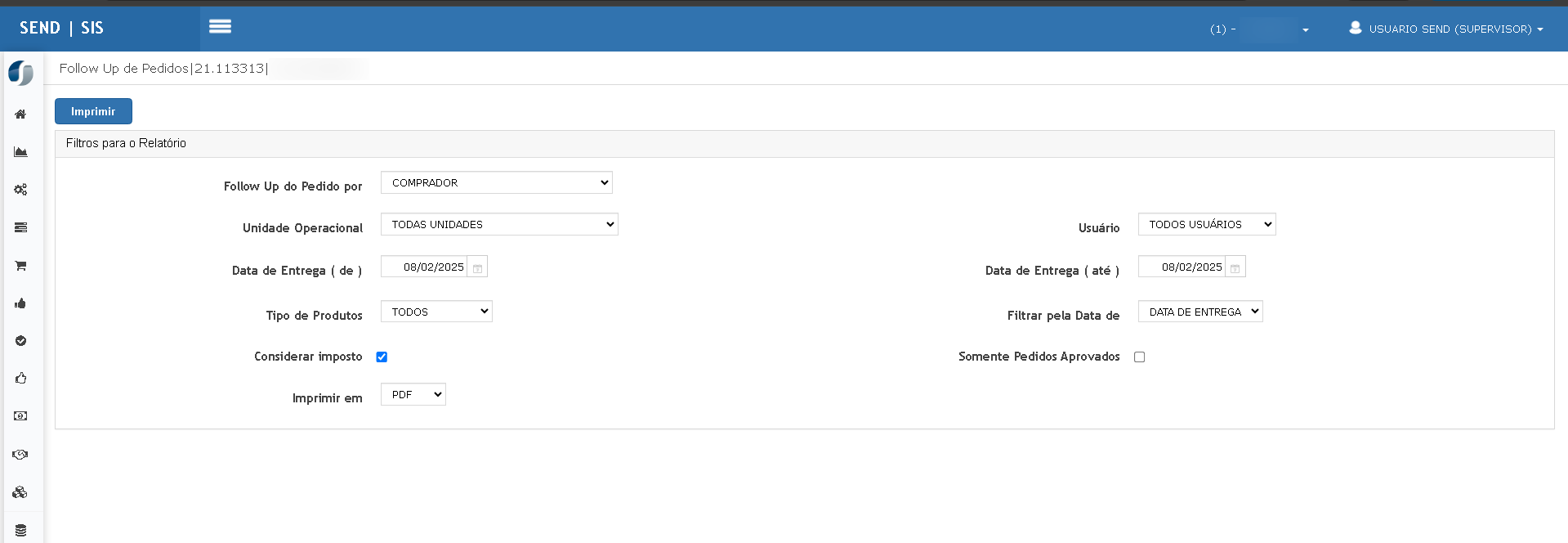This screenshot has height=543, width=1568.
Task: Open the database icon in sidebar
Action: (x=20, y=530)
